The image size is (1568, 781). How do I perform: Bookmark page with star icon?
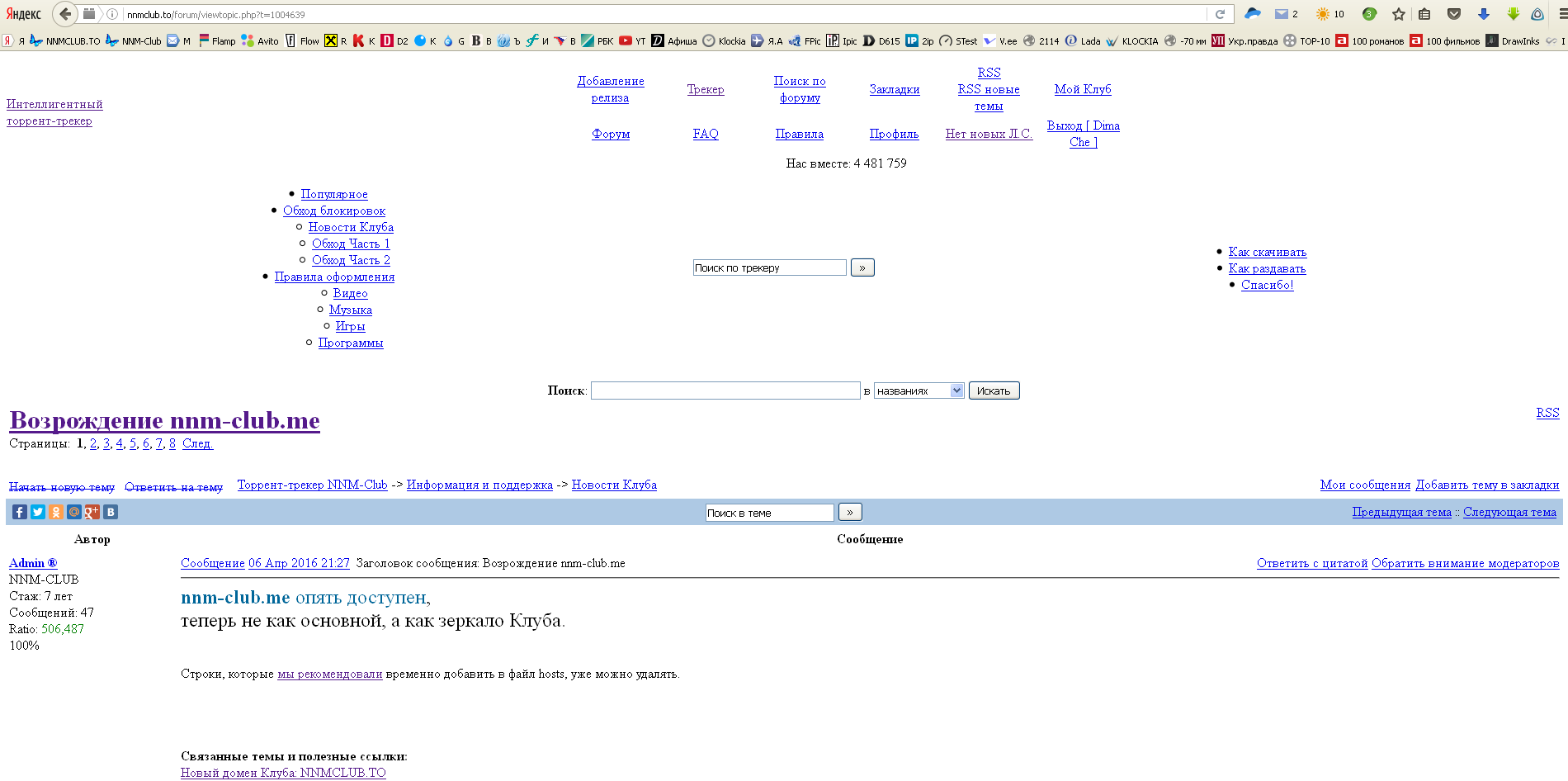click(x=1398, y=14)
